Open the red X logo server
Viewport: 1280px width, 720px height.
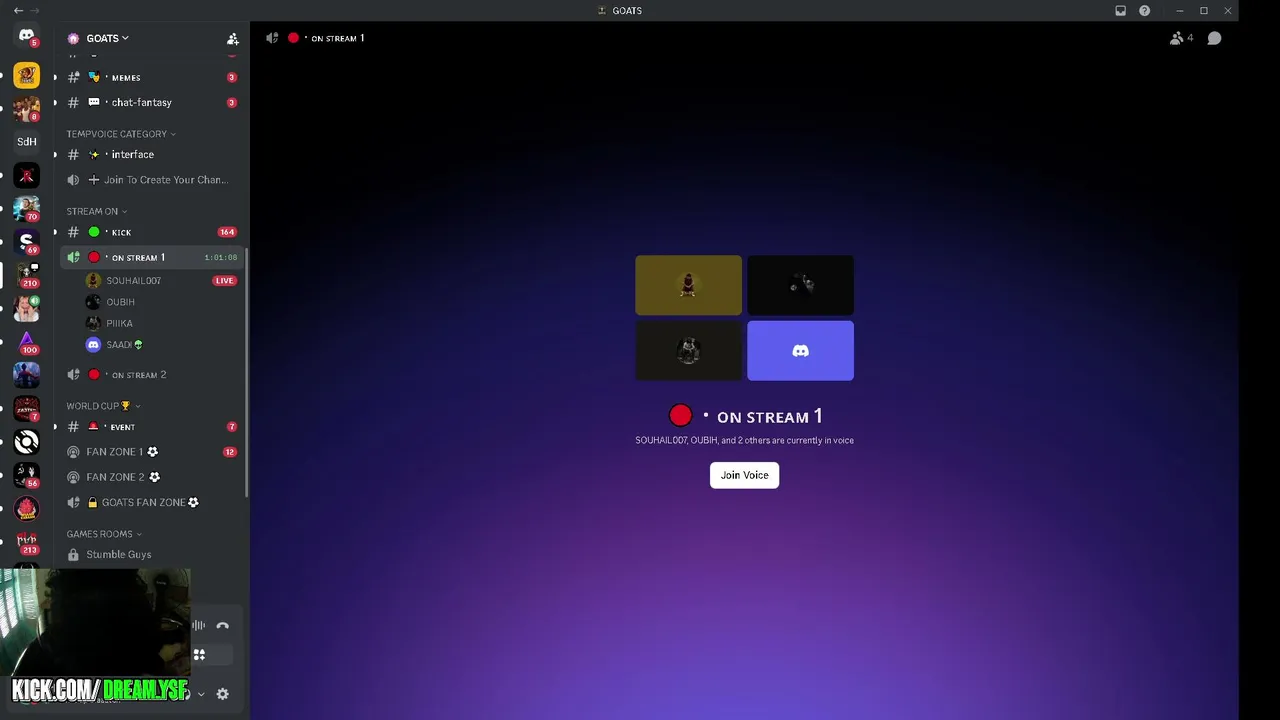point(26,175)
